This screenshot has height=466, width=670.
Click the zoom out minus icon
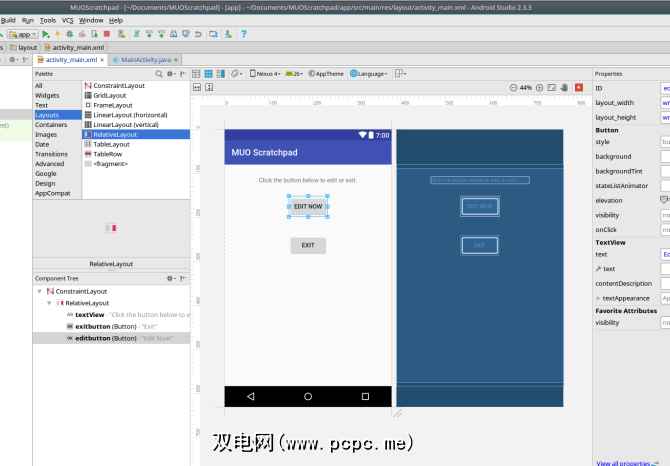[511, 88]
